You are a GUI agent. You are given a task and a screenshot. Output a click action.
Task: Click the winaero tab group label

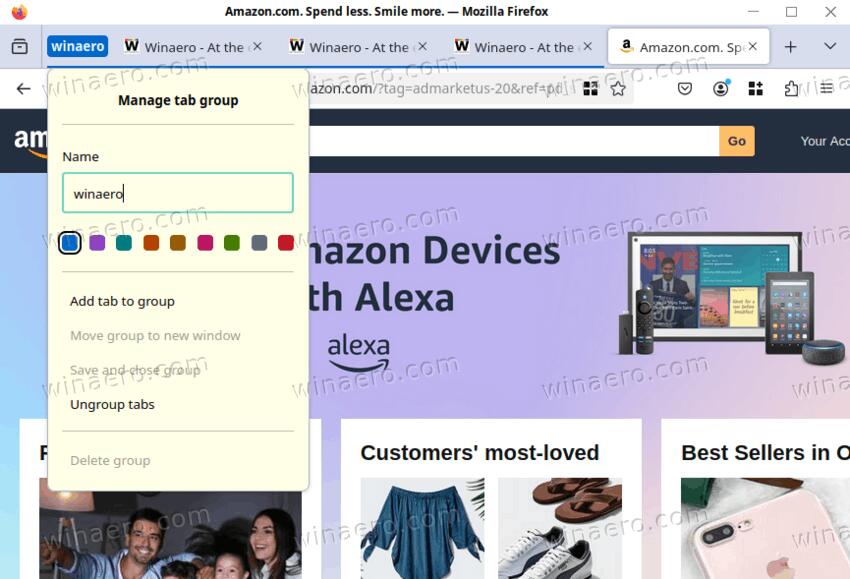pos(78,46)
